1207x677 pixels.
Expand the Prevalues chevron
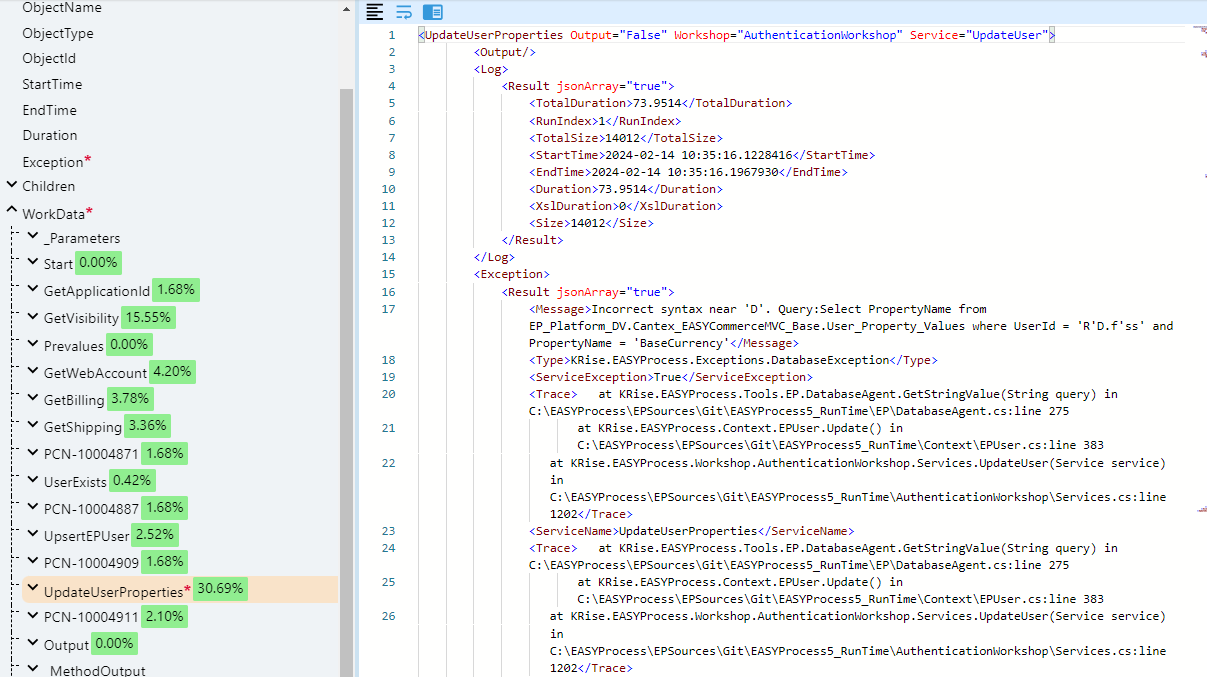pyautogui.click(x=33, y=344)
